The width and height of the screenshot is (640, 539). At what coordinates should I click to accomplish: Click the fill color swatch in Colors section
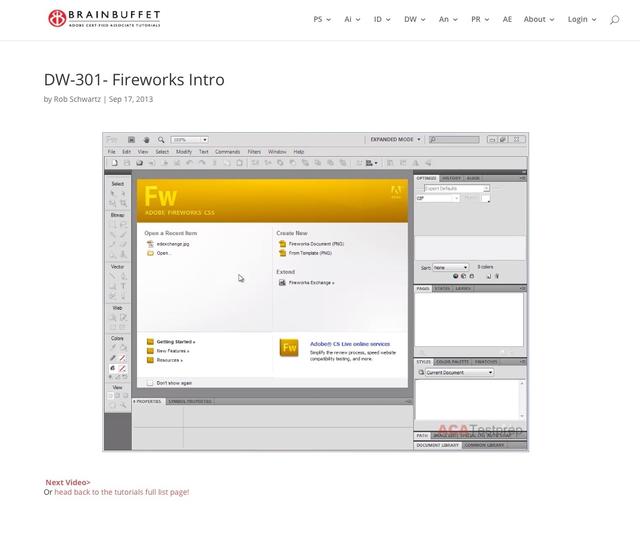pyautogui.click(x=122, y=368)
